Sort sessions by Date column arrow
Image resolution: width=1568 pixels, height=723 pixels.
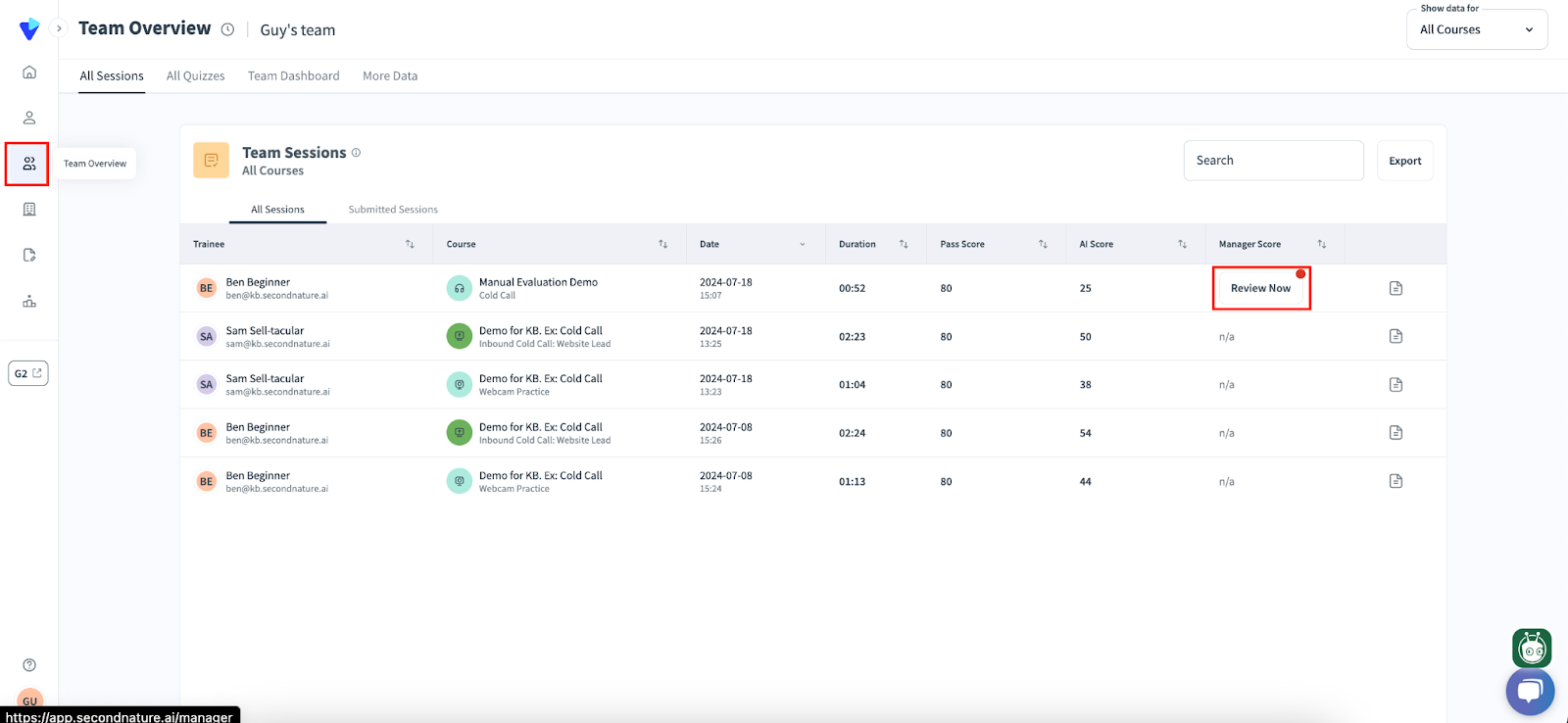[803, 244]
